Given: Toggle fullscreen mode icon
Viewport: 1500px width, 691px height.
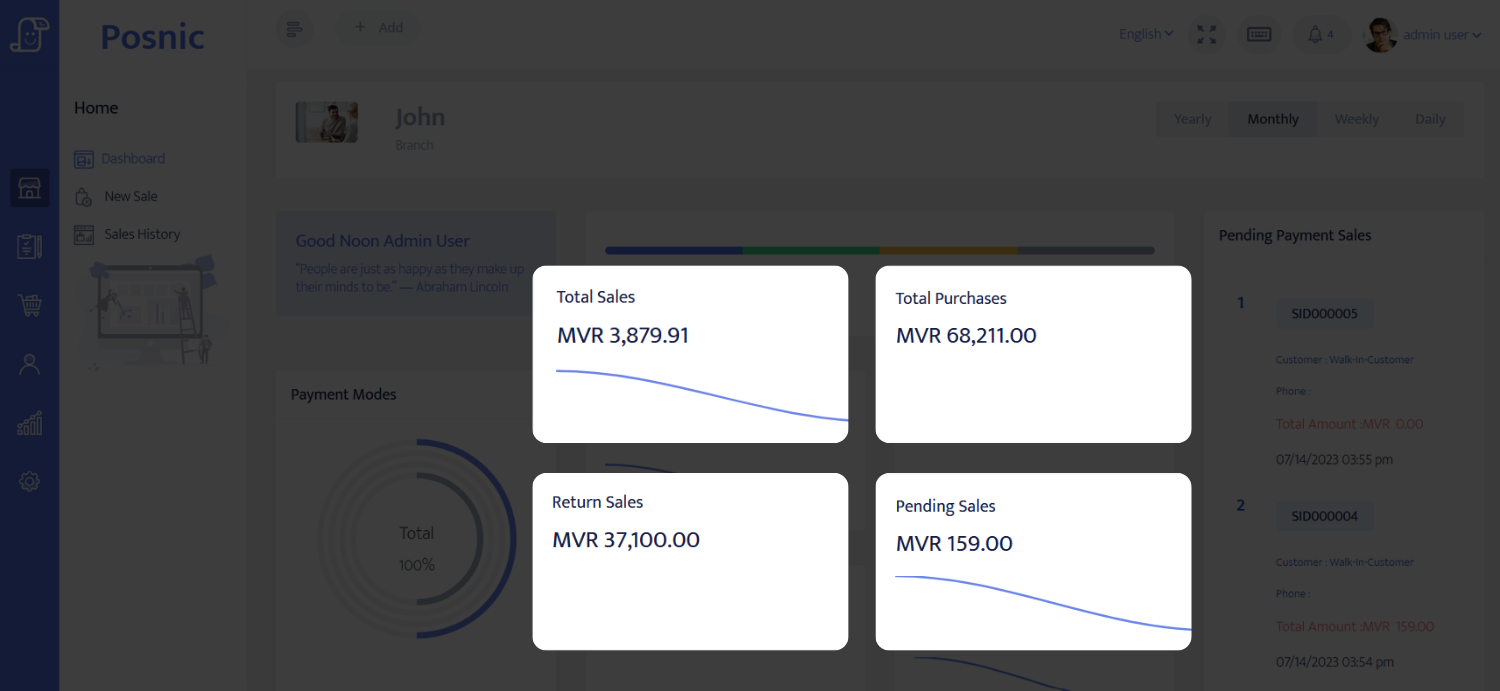Looking at the screenshot, I should pos(1207,35).
